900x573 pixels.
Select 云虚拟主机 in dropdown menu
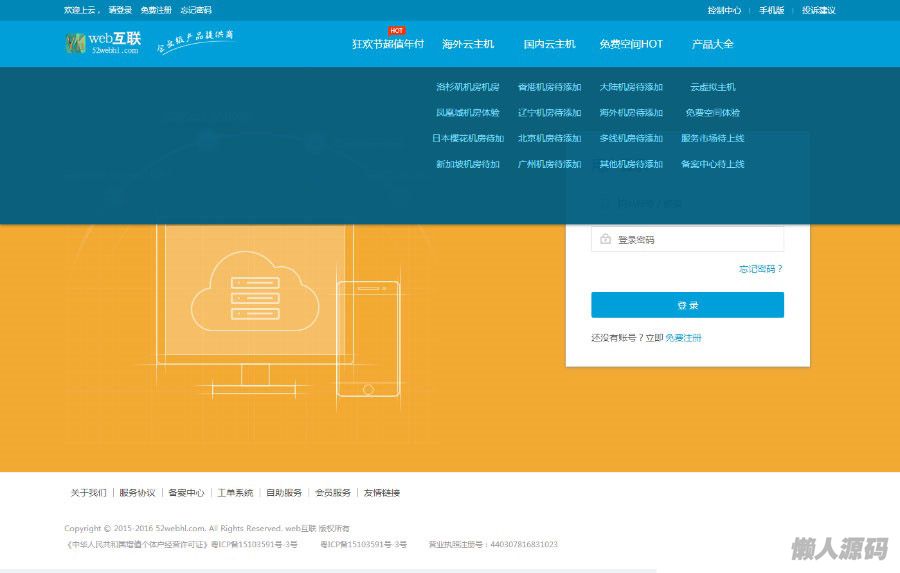(713, 87)
